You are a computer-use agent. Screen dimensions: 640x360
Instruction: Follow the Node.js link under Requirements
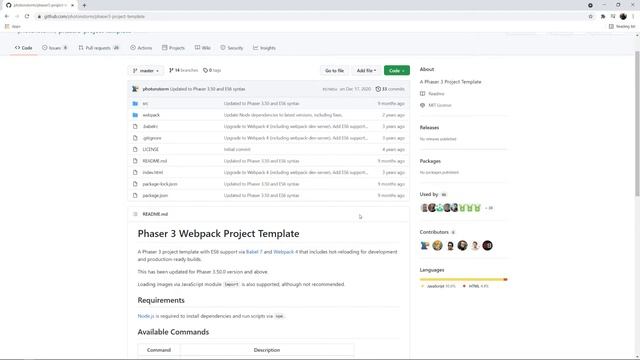pos(146,316)
